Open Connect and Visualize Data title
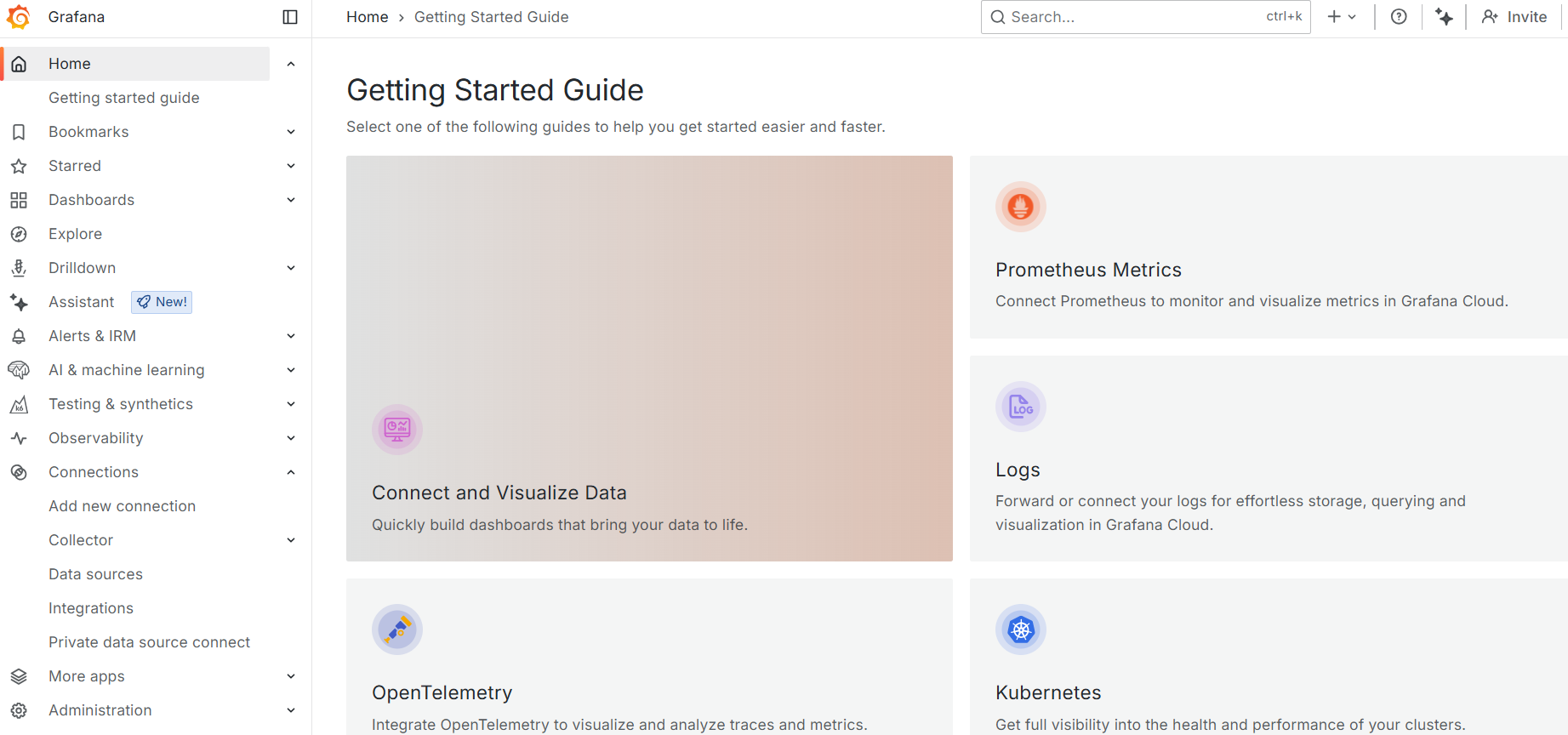1568x735 pixels. (x=499, y=493)
